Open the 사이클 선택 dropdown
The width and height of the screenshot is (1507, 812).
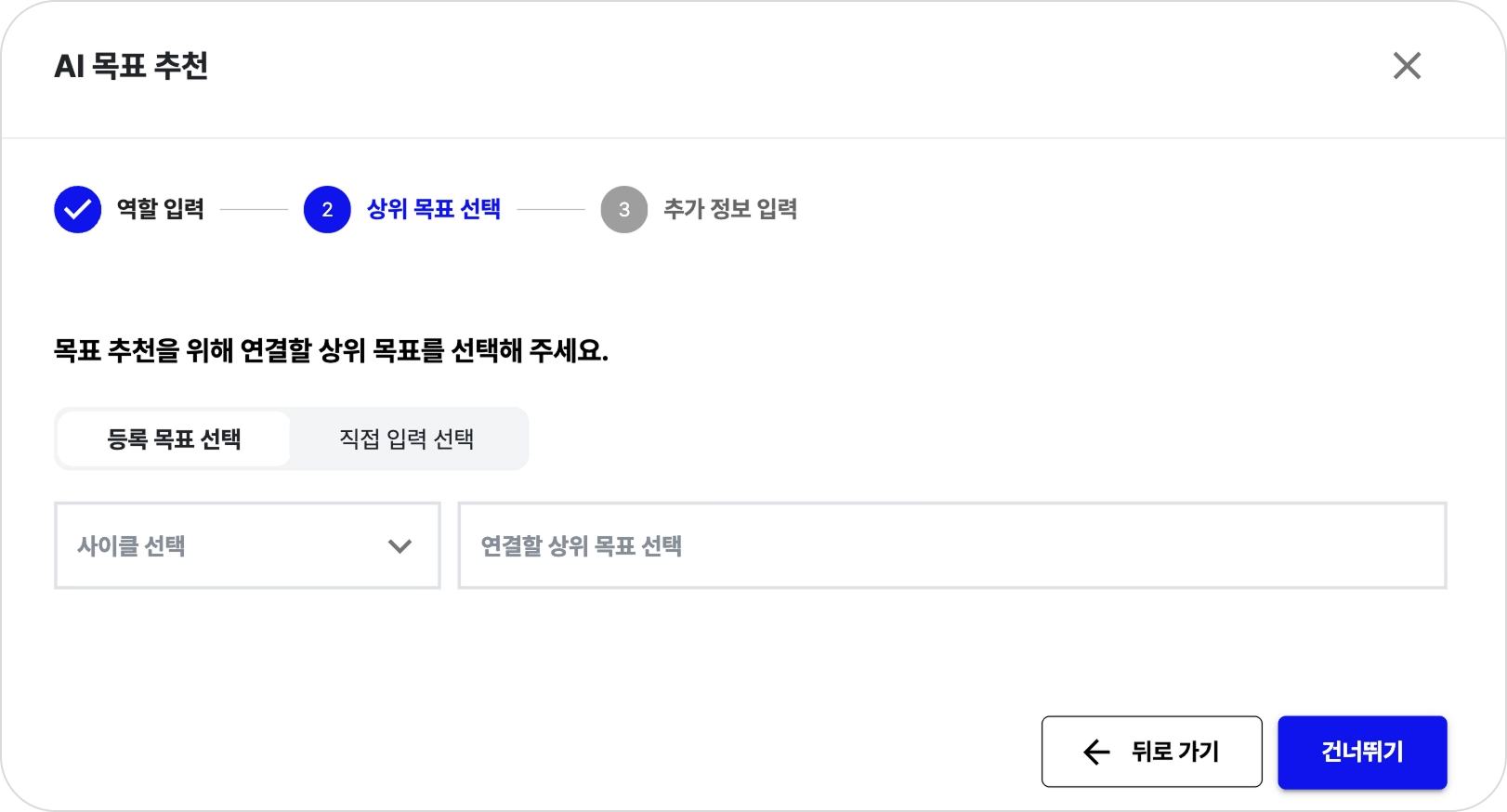(247, 546)
